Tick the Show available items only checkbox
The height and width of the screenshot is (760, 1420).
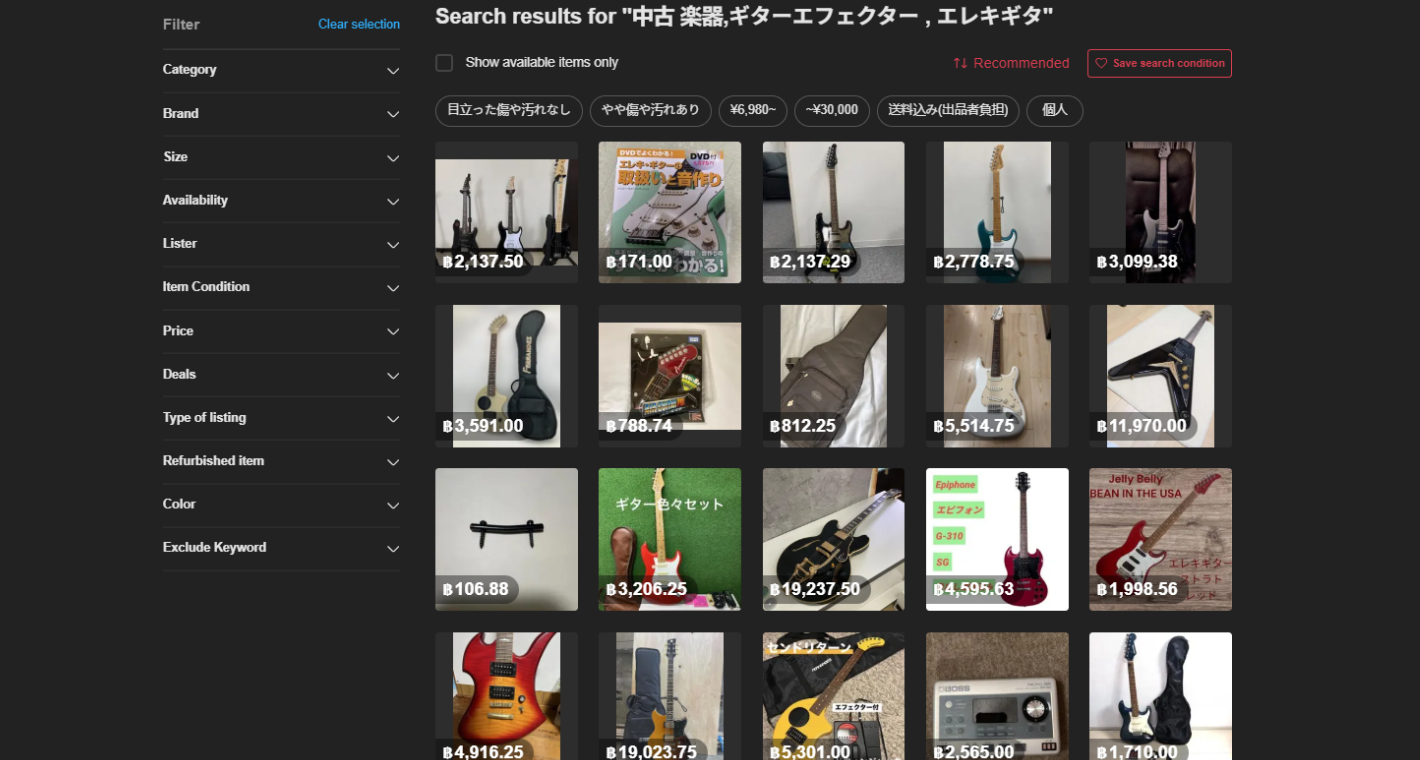tap(444, 63)
